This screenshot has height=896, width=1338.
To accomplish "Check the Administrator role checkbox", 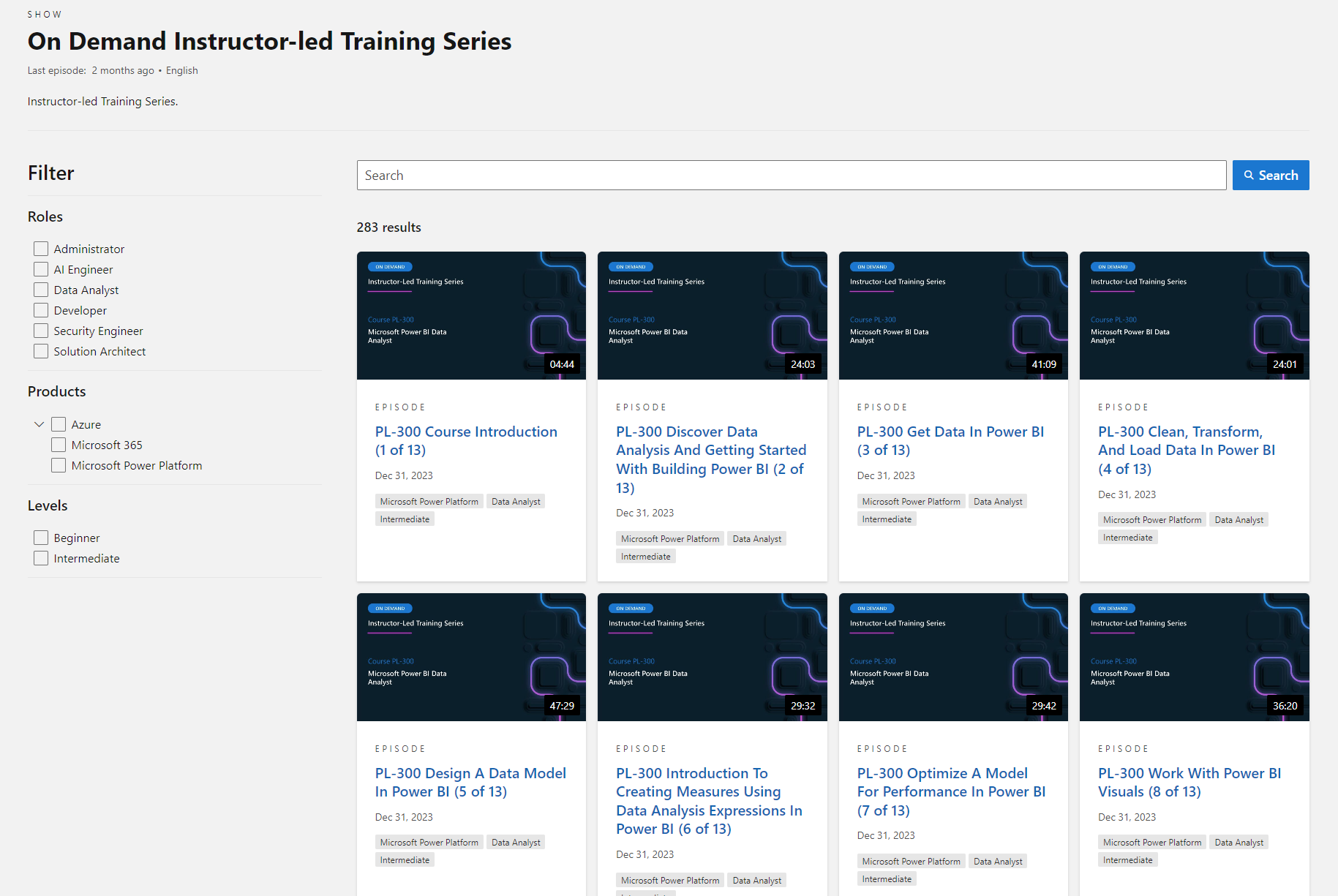I will coord(41,249).
